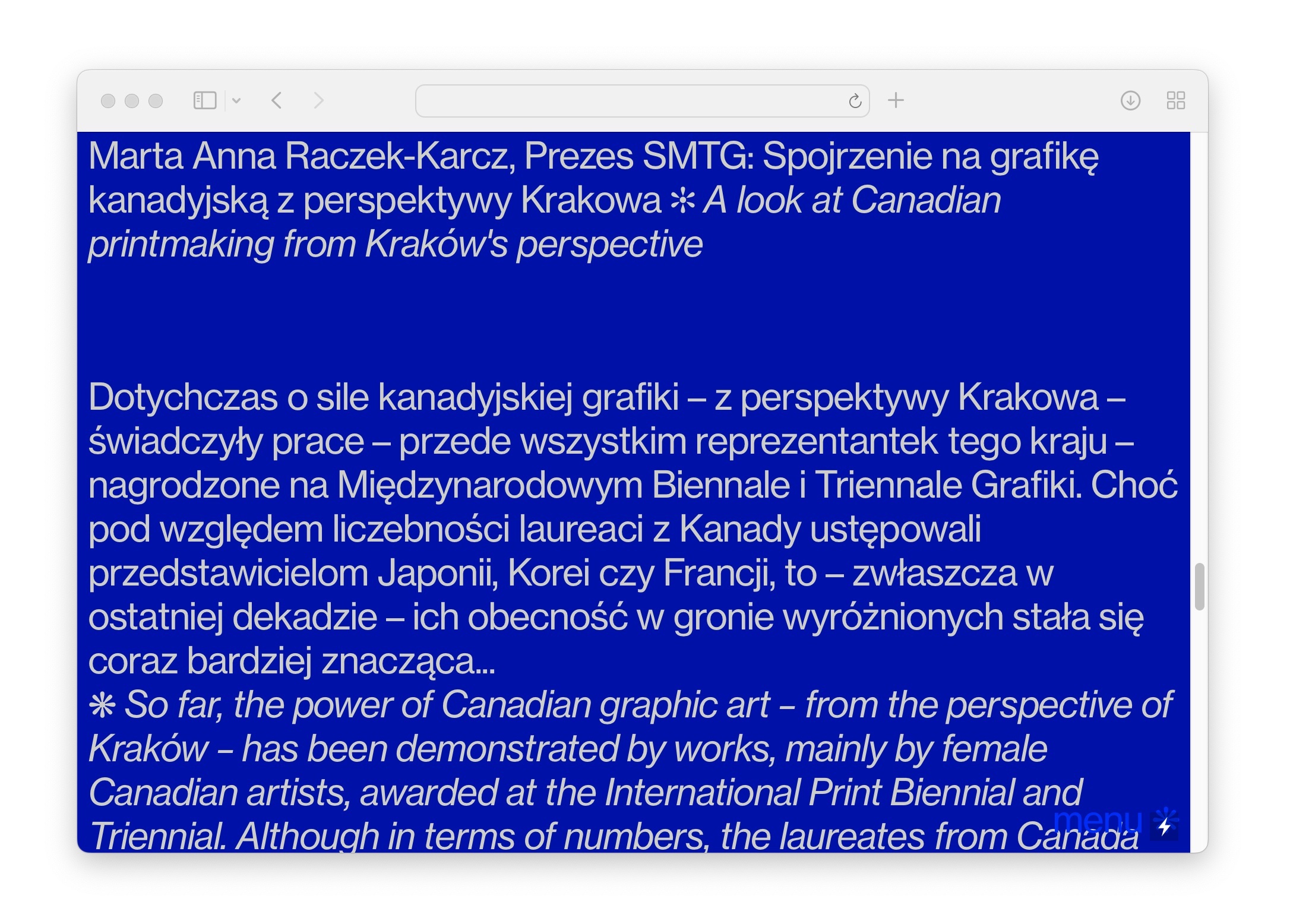
Task: Click the lightning bolt icon at bottom right
Action: click(1164, 826)
